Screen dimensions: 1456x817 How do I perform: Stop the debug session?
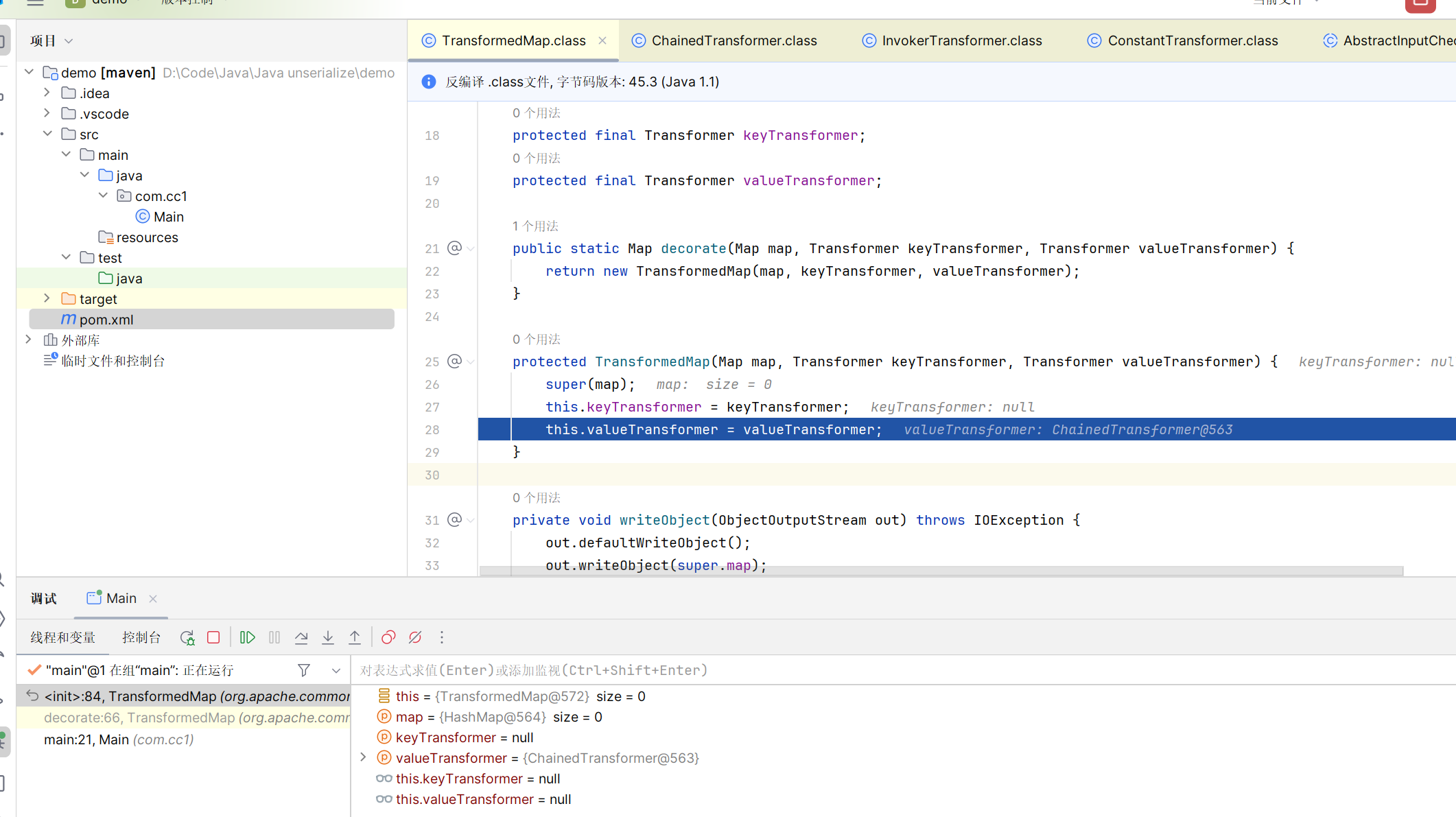[213, 637]
